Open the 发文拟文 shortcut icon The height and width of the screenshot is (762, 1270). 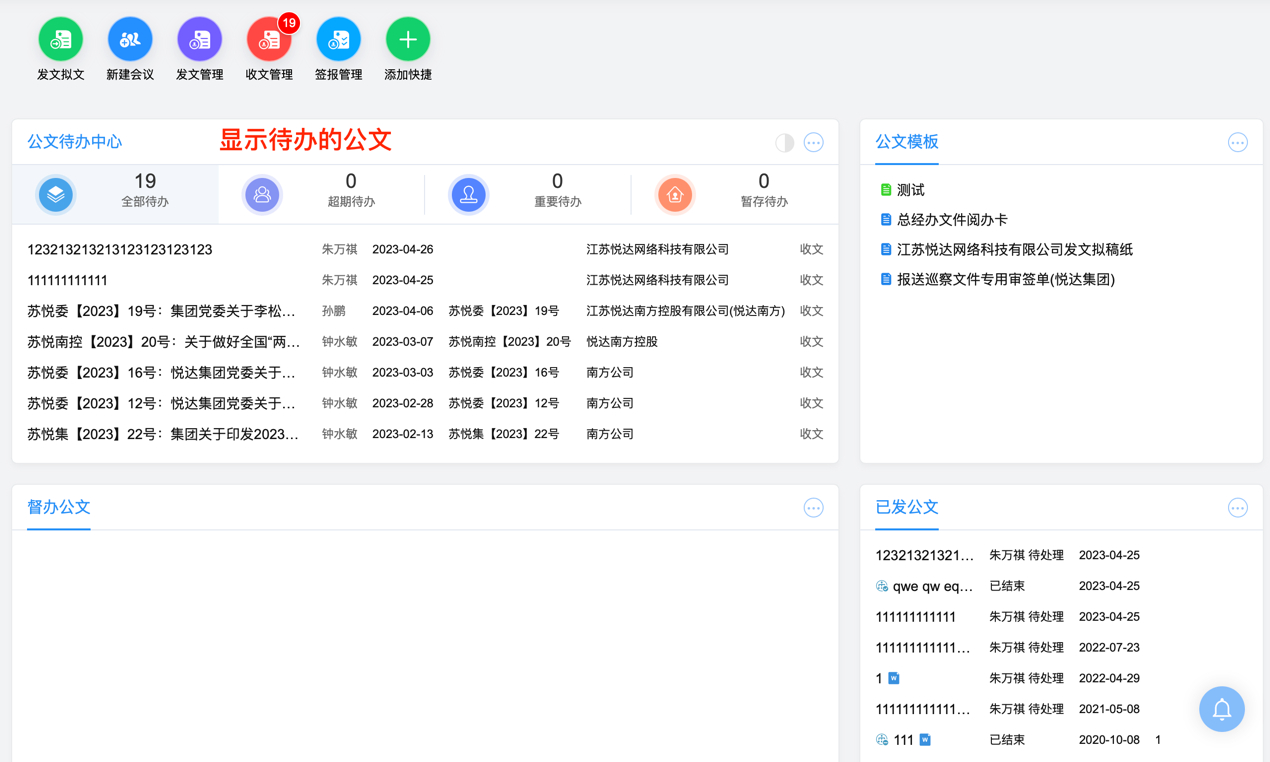point(60,40)
